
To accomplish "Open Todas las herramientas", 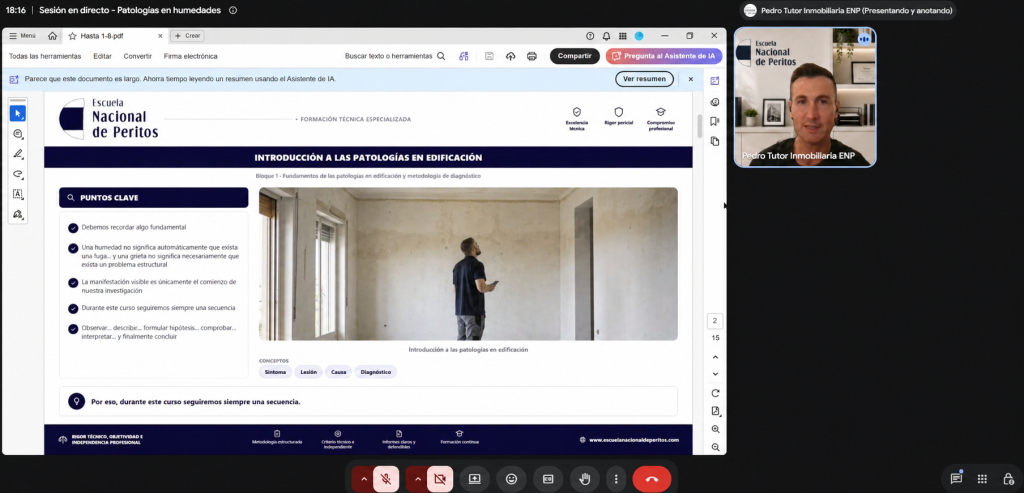I will tap(45, 56).
